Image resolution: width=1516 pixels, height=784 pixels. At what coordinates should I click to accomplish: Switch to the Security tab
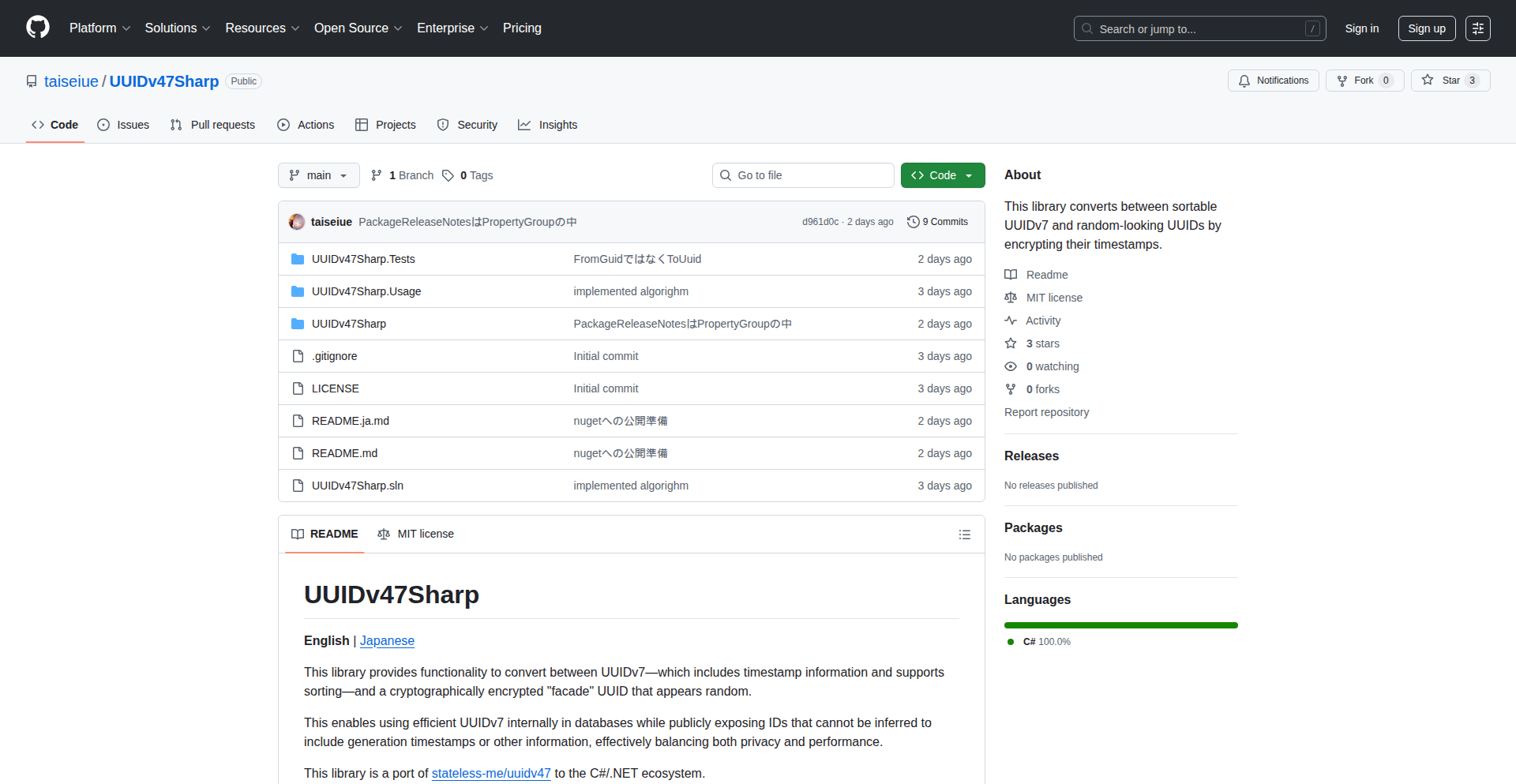[x=467, y=125]
